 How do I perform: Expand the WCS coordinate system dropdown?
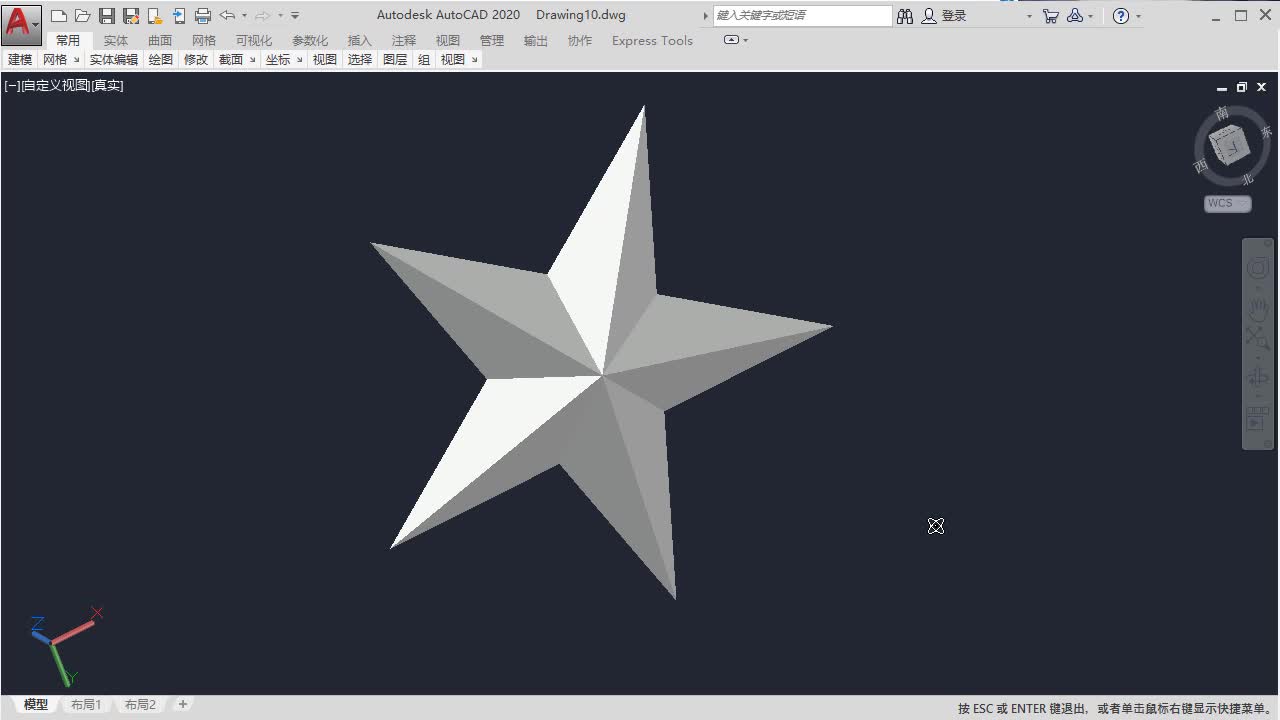pyautogui.click(x=1228, y=204)
